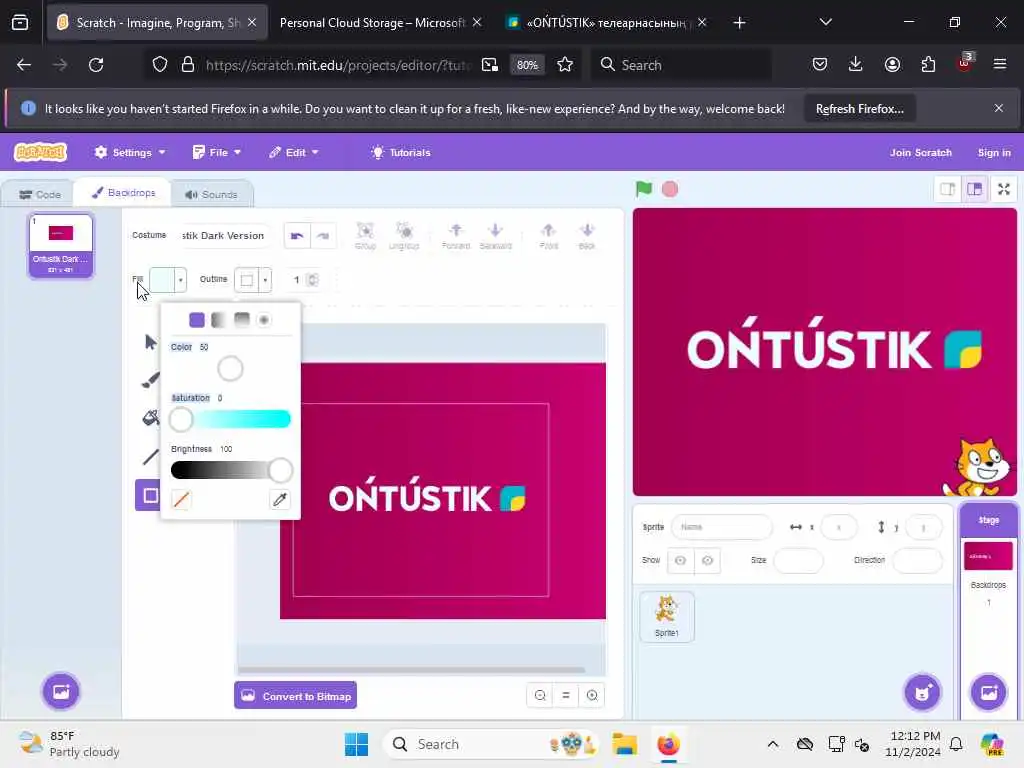
Task: Select the Rectangle tool
Action: click(x=150, y=496)
